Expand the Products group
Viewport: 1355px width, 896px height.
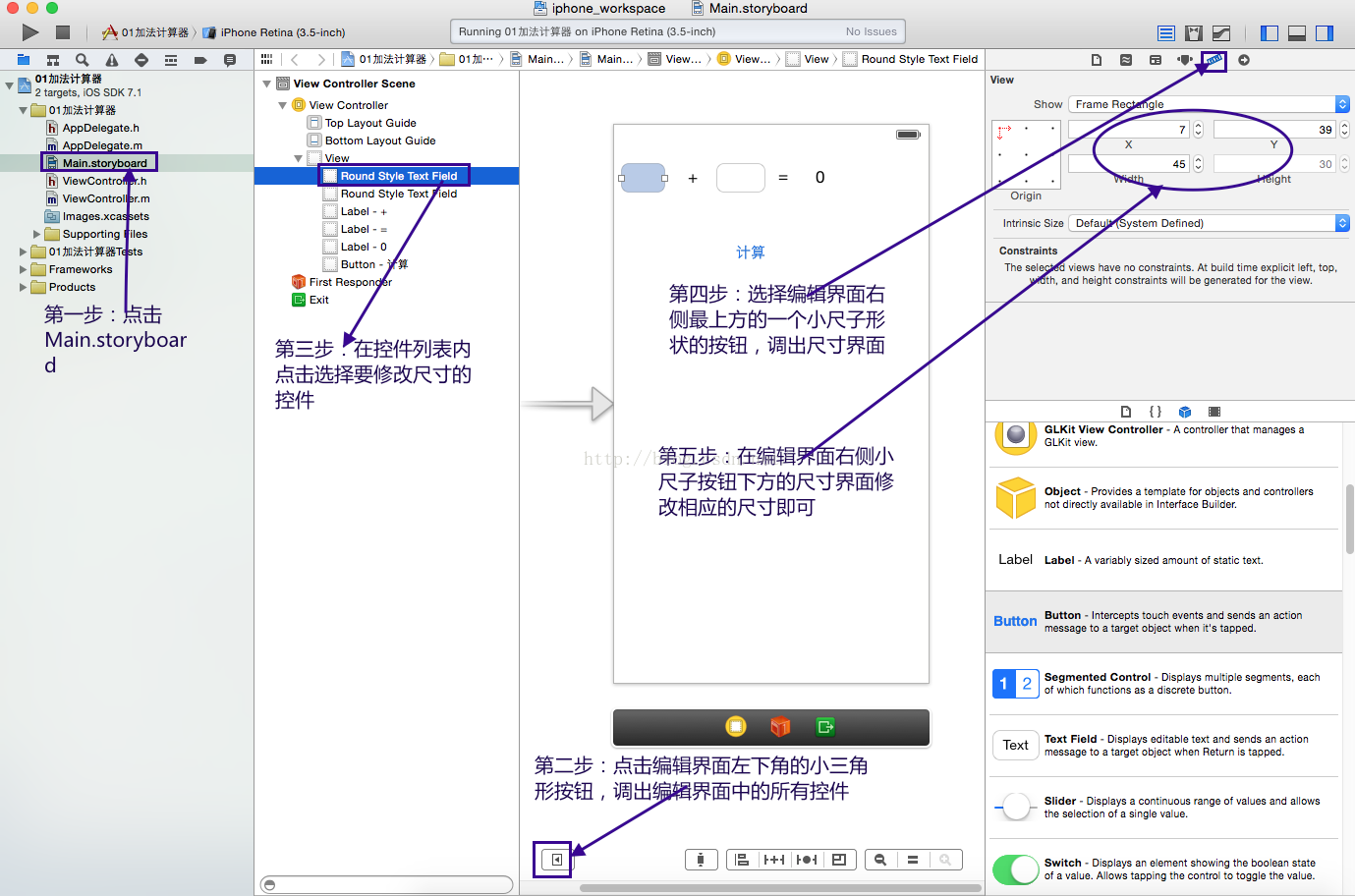pos(24,287)
